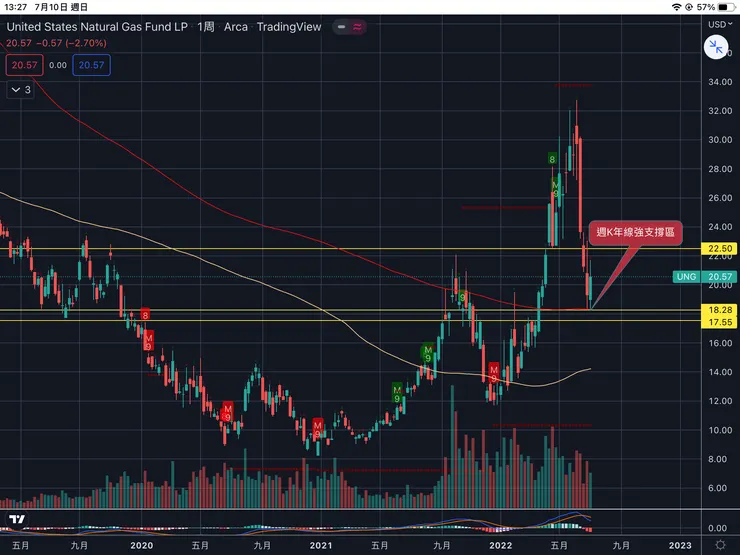
Task: Select the 18.28 yellow price label
Action: click(720, 310)
